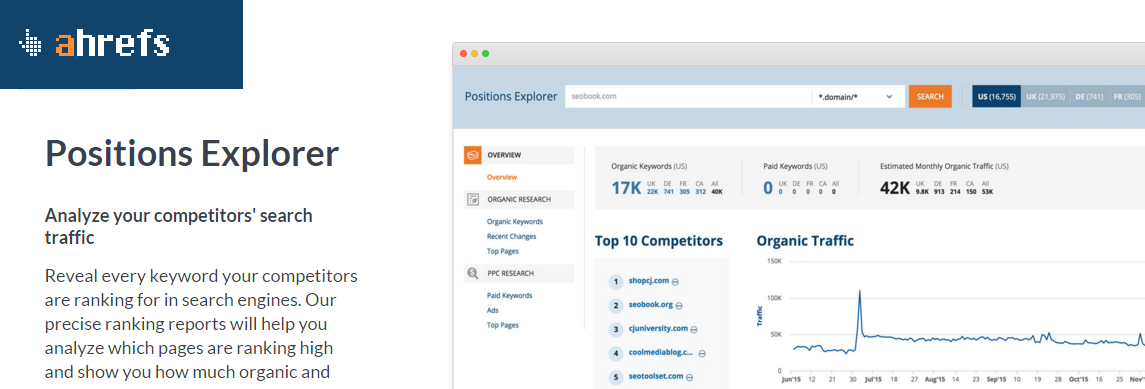Viewport: 1145px width, 389px height.
Task: Click the orange SEARCH button
Action: coord(930,96)
